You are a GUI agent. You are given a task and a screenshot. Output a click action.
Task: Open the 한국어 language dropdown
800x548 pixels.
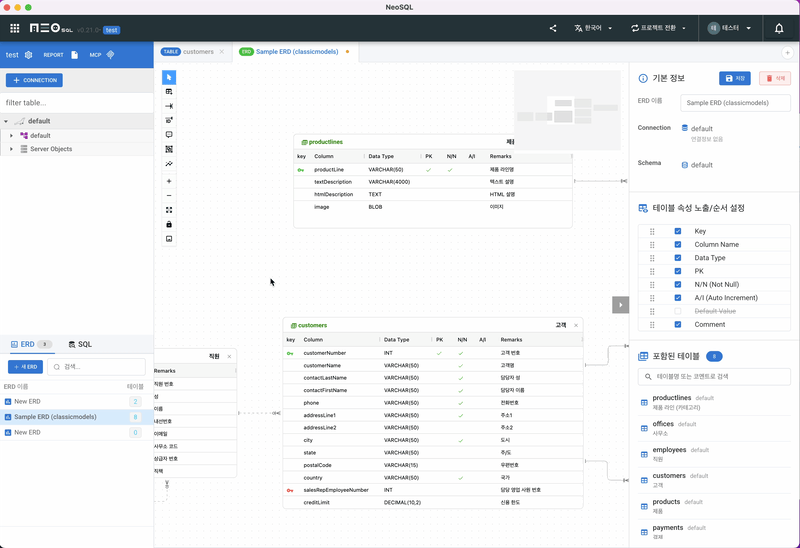pos(595,28)
